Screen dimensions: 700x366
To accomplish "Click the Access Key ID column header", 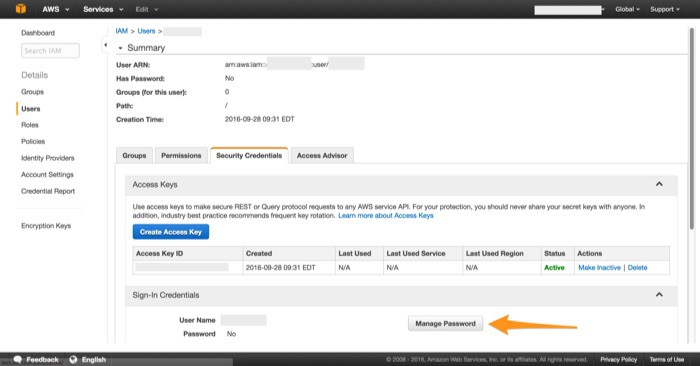I will [x=188, y=253].
